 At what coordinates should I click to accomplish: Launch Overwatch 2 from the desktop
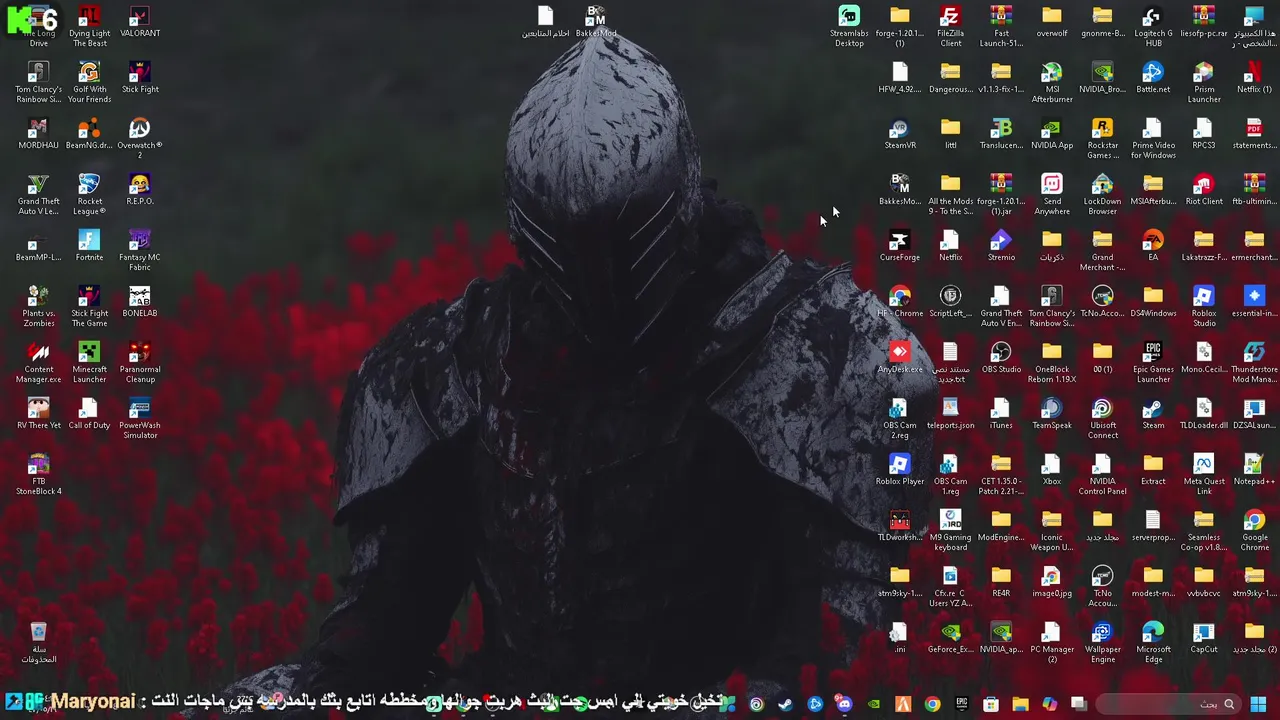pyautogui.click(x=140, y=138)
